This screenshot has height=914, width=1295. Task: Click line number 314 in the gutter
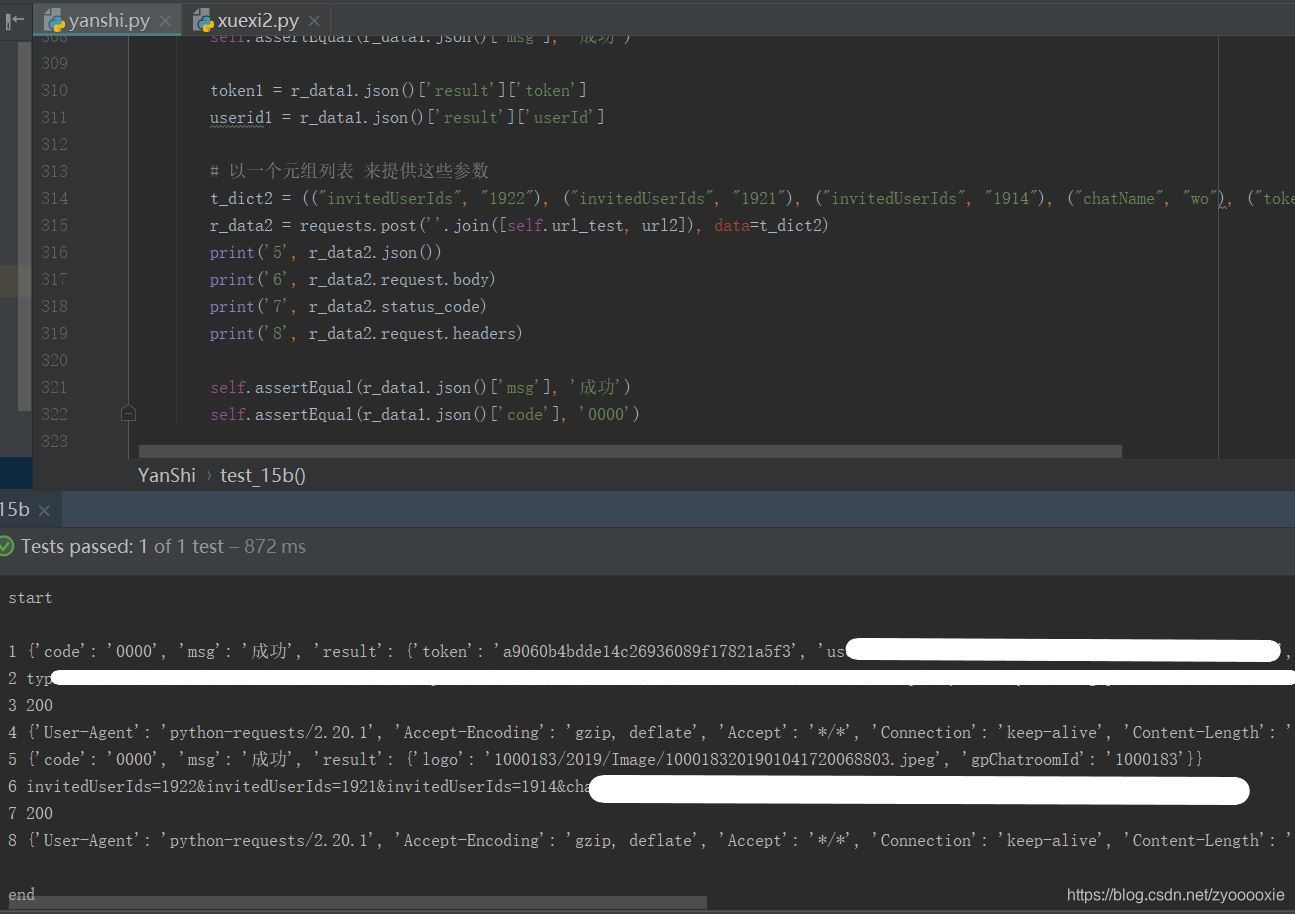click(x=54, y=198)
